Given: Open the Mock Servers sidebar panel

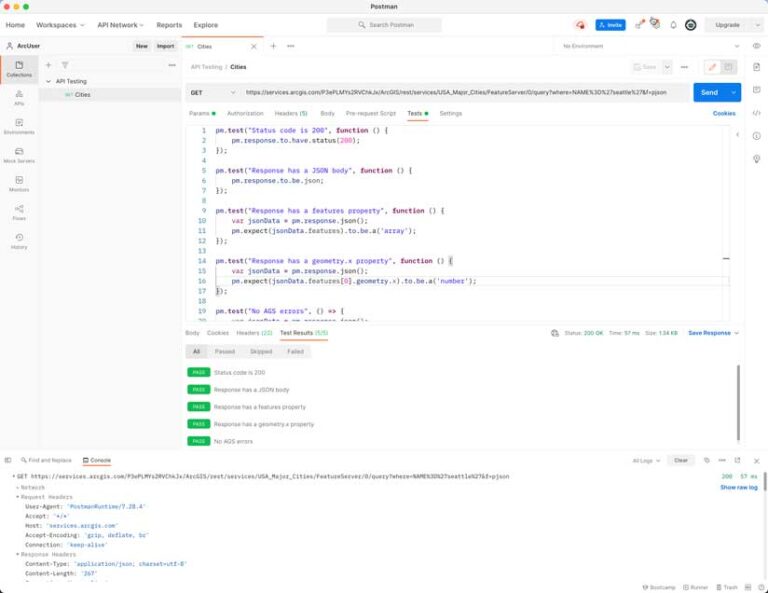Looking at the screenshot, I should pos(19,155).
